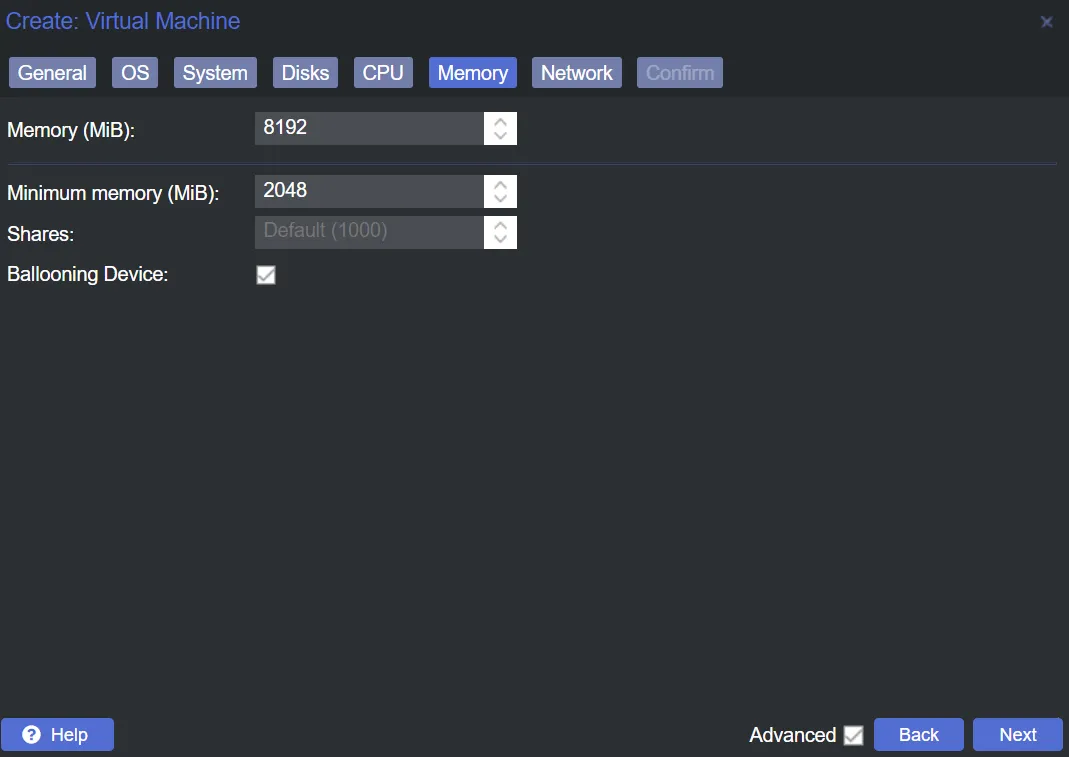Focus the Minimum memory input field
The image size is (1069, 757).
pyautogui.click(x=369, y=191)
